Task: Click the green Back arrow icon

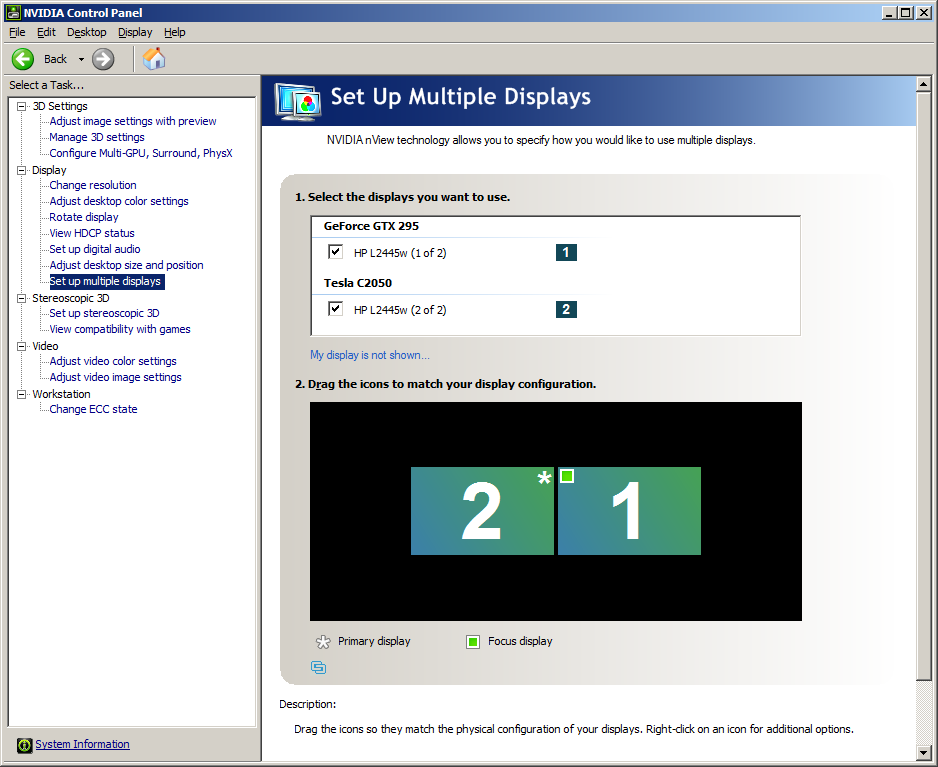Action: (x=23, y=59)
